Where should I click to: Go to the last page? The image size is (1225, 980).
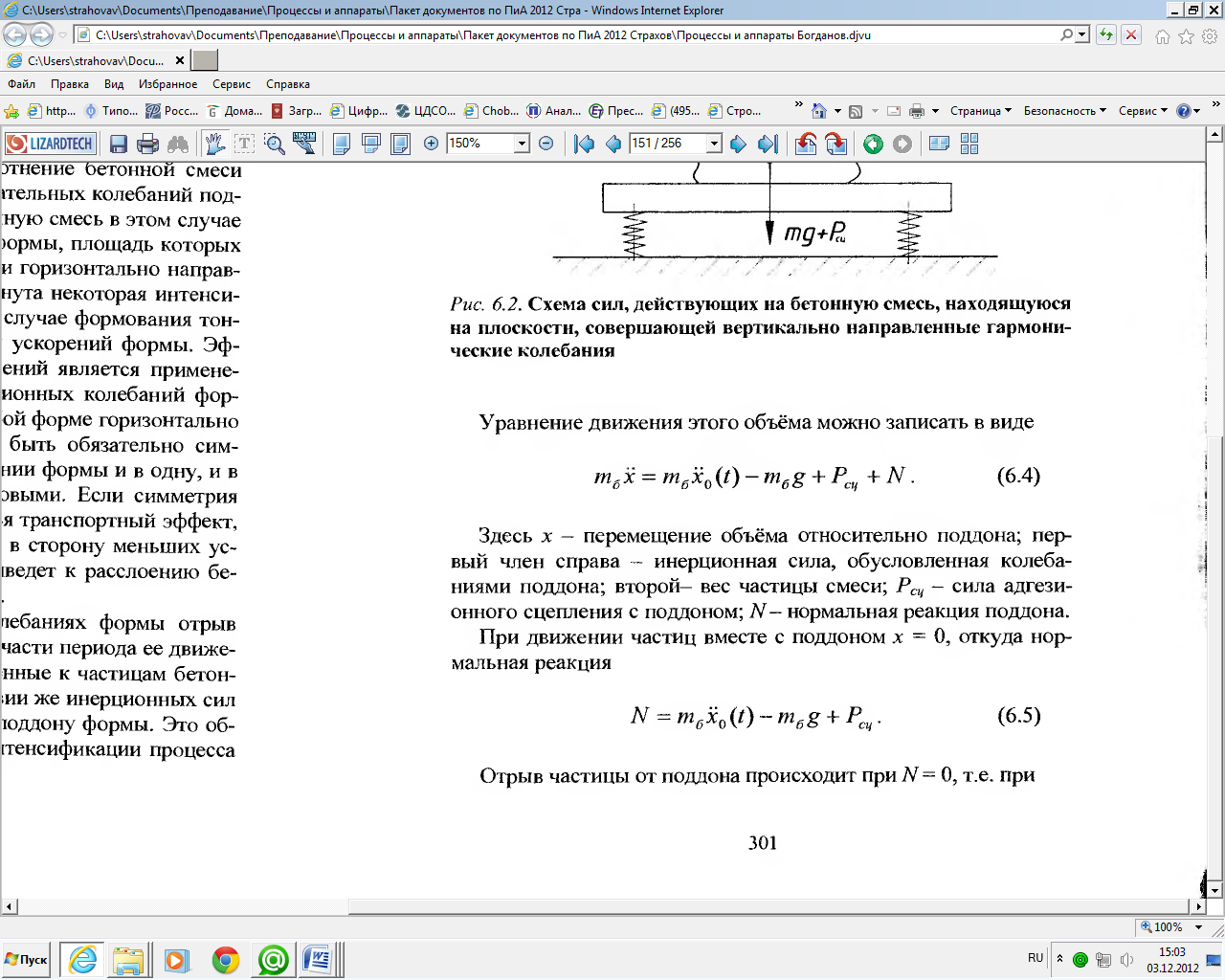pos(768,144)
